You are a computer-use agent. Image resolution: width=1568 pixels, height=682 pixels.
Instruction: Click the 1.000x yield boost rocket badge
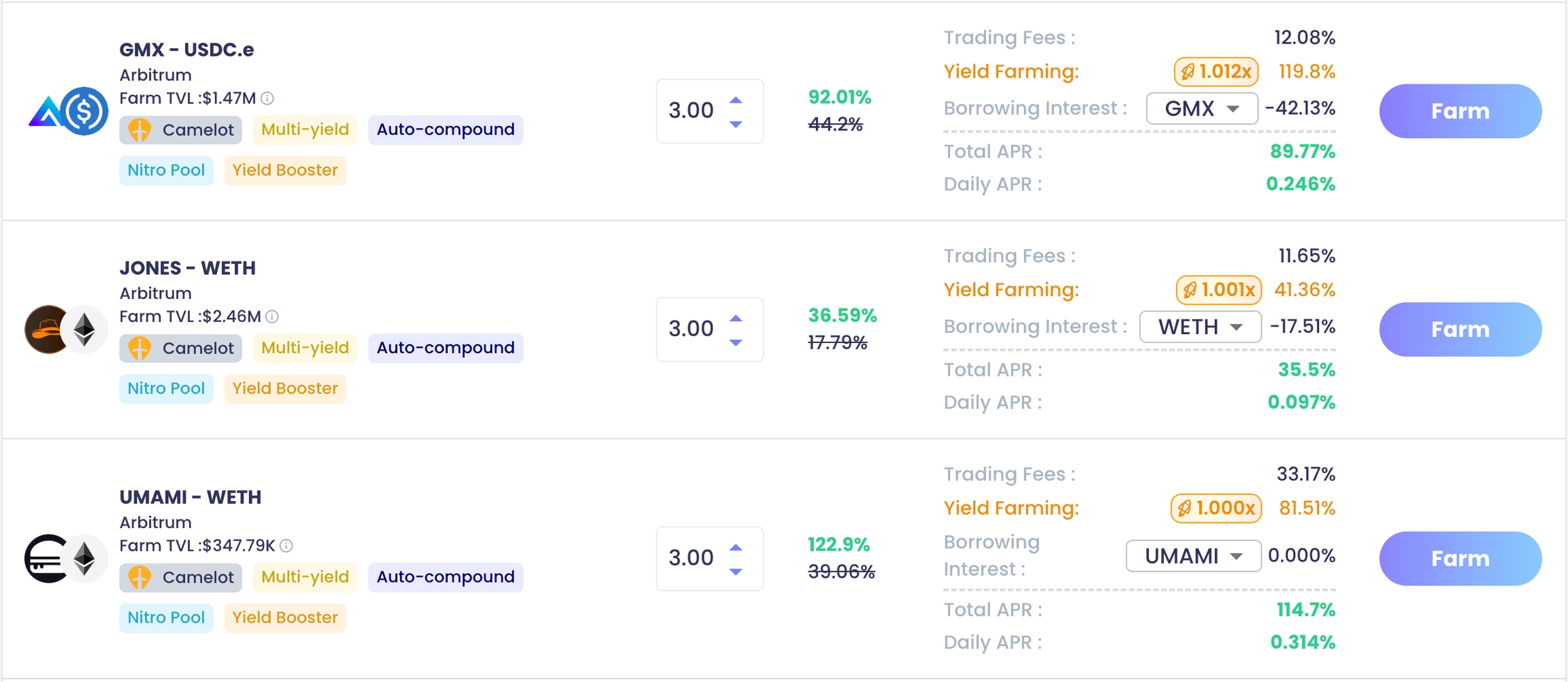pos(1215,508)
